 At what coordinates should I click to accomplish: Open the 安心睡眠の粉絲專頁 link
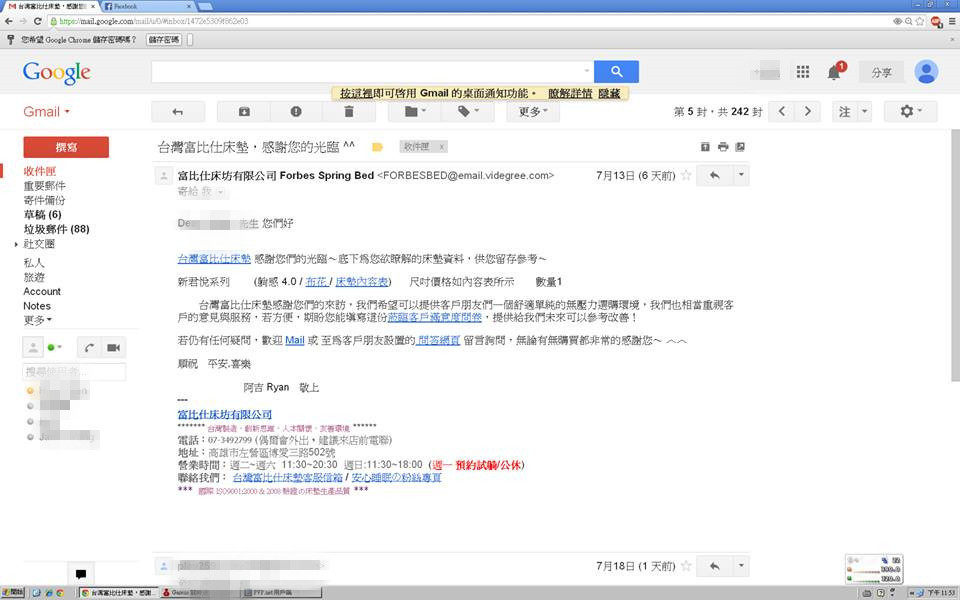(396, 478)
